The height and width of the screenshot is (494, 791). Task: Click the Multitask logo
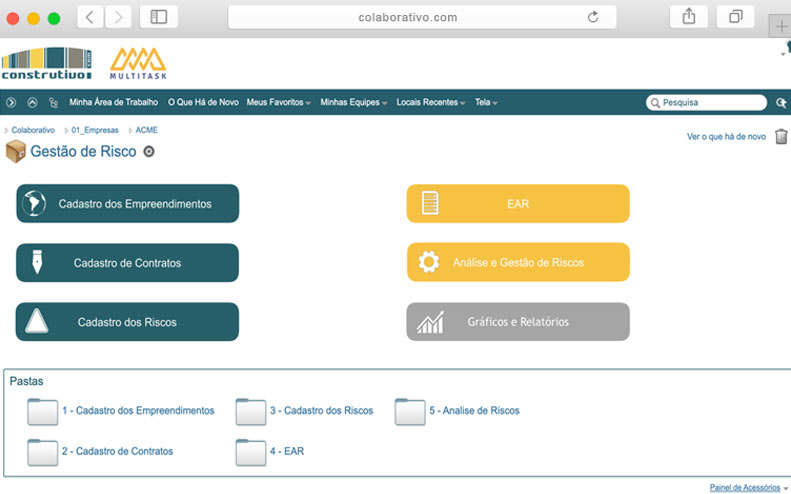tap(138, 64)
